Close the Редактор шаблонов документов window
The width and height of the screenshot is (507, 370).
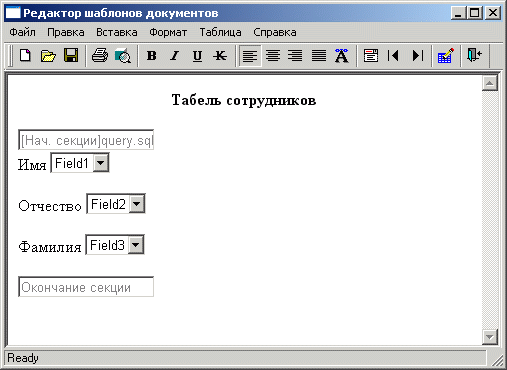click(493, 13)
